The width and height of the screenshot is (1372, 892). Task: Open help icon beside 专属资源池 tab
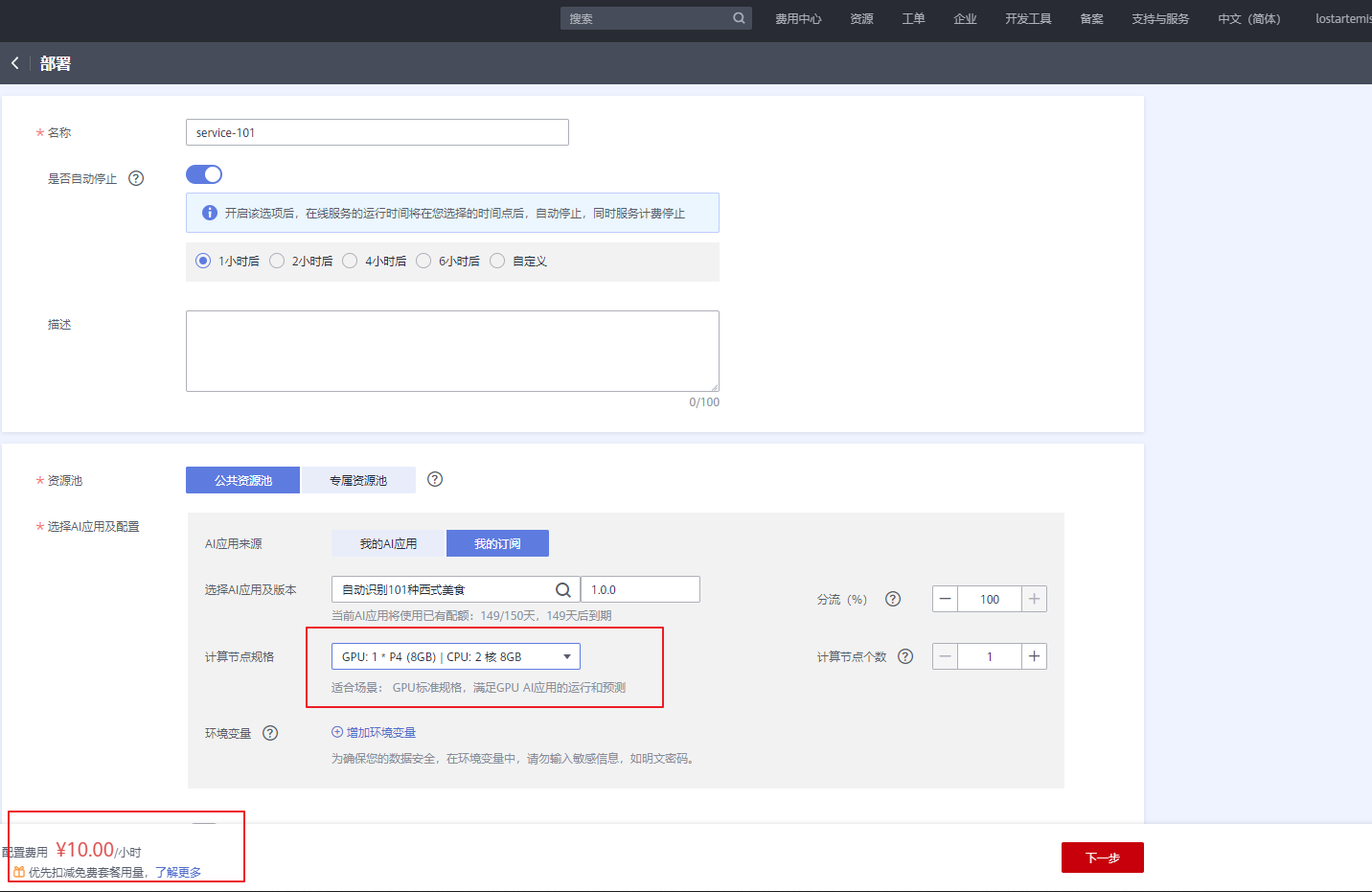(435, 479)
